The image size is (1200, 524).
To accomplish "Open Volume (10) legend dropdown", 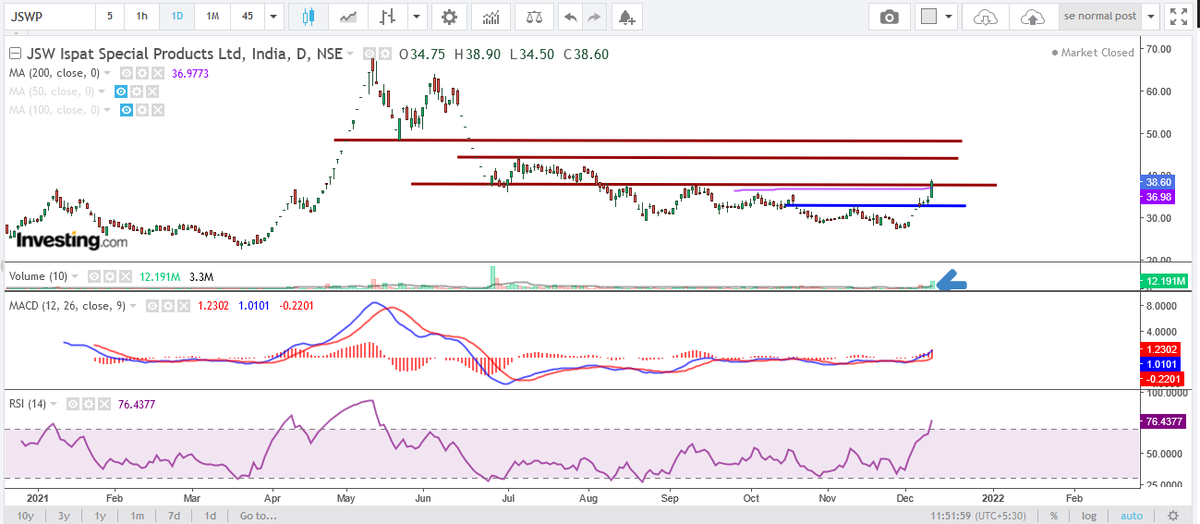I will [75, 276].
